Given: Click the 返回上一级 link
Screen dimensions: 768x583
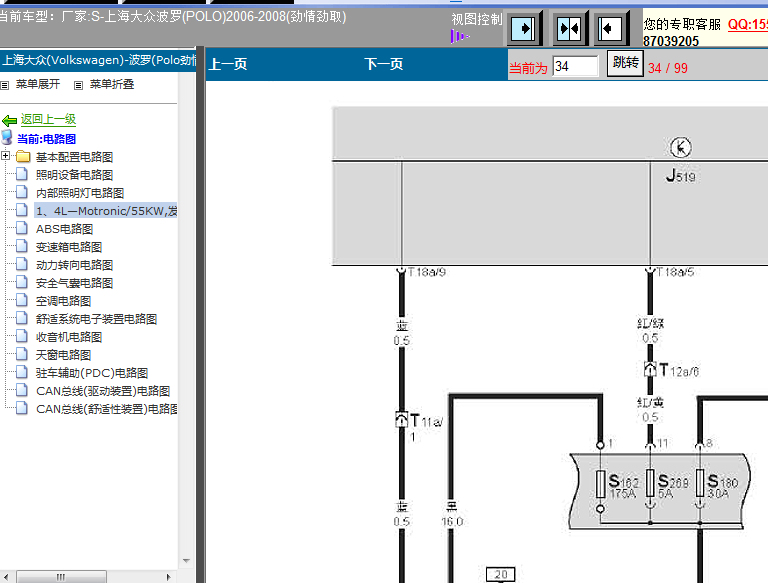Looking at the screenshot, I should (x=48, y=119).
